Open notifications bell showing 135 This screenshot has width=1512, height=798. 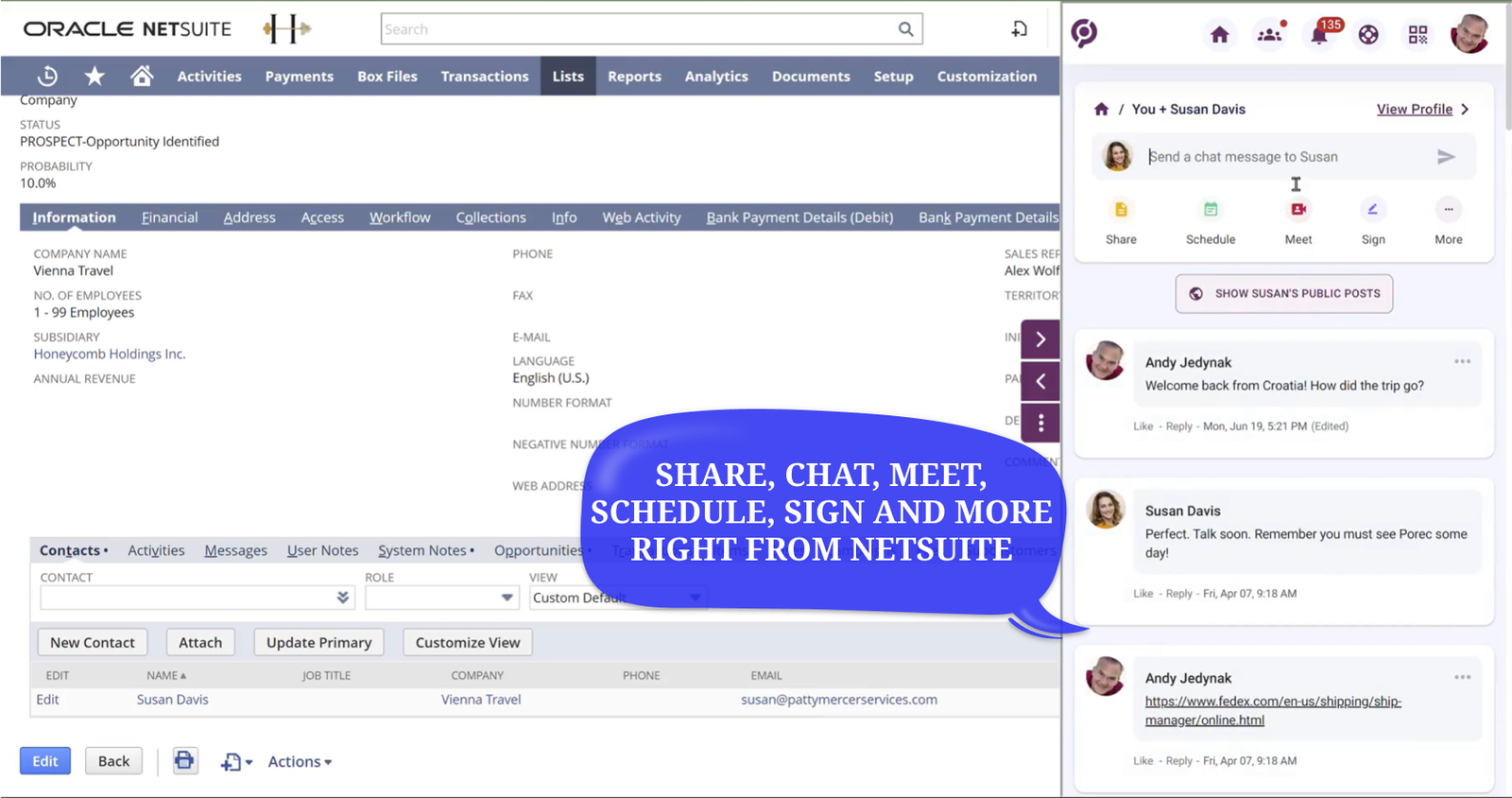pyautogui.click(x=1320, y=34)
